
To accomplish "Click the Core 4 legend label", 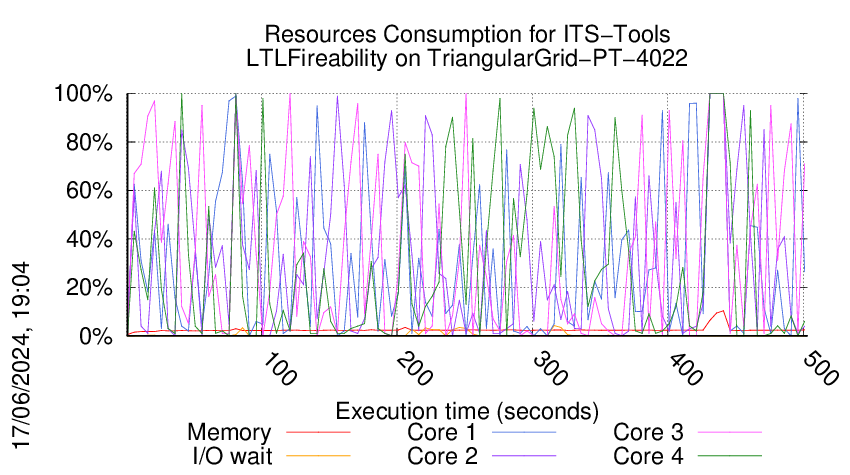I will [648, 456].
